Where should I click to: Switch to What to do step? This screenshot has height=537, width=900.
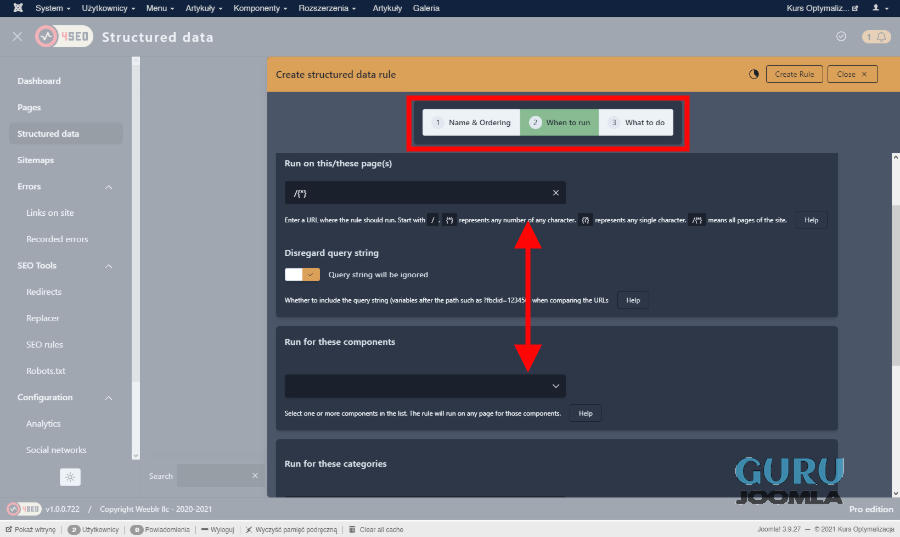[636, 122]
